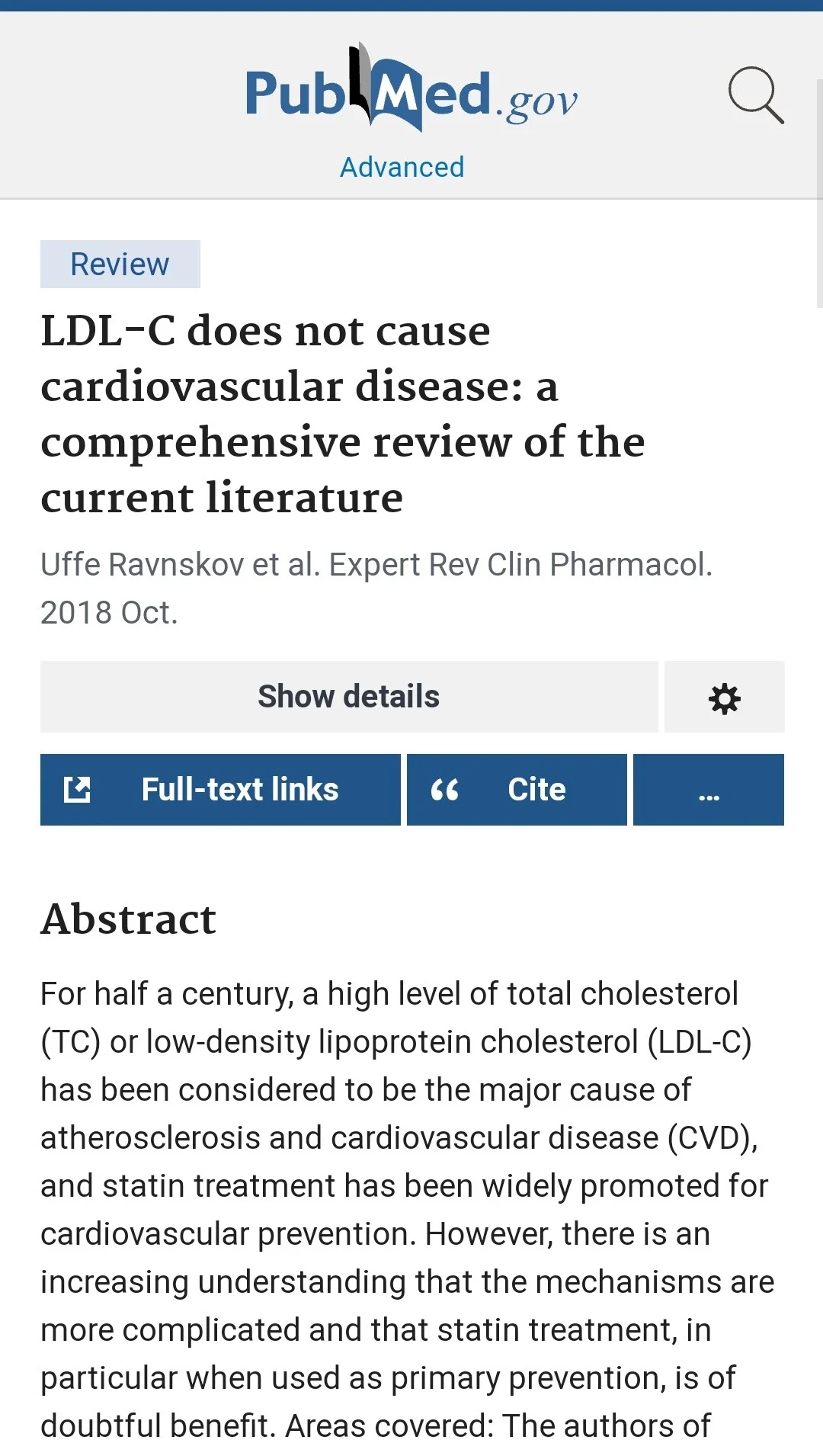Open the Advanced search link
This screenshot has height=1456, width=823.
click(x=402, y=167)
